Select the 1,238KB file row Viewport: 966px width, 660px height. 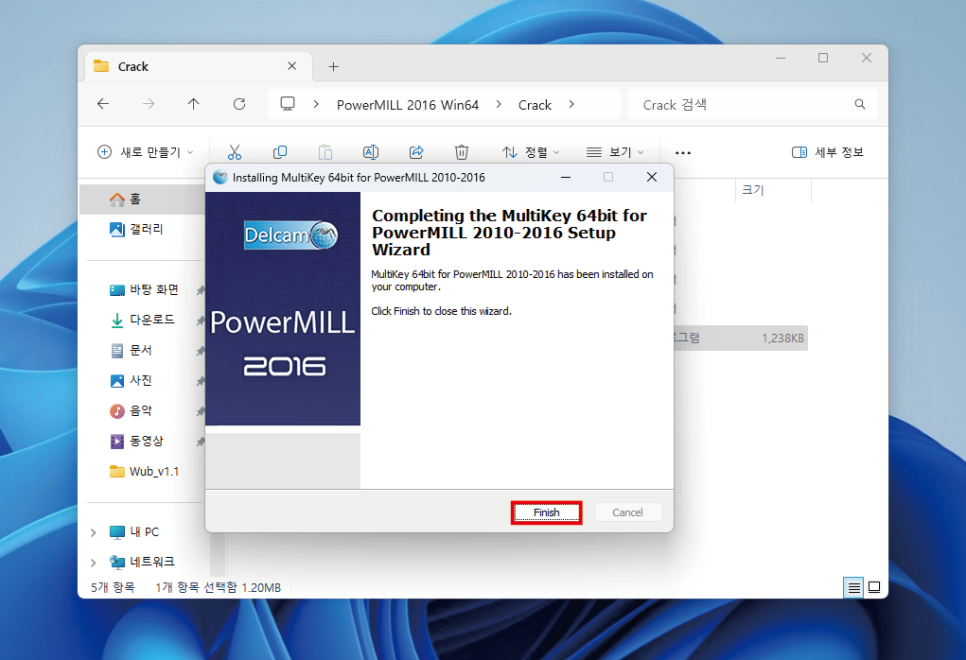(x=740, y=338)
